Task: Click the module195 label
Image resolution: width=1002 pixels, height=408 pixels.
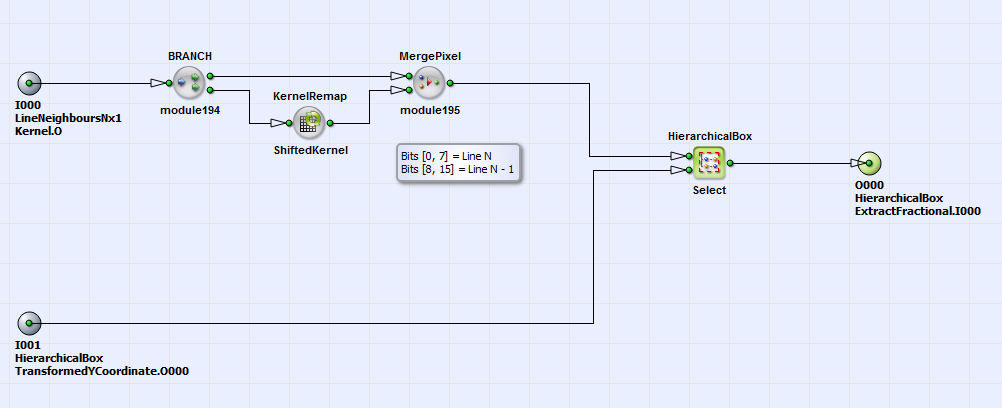Action: [430, 110]
